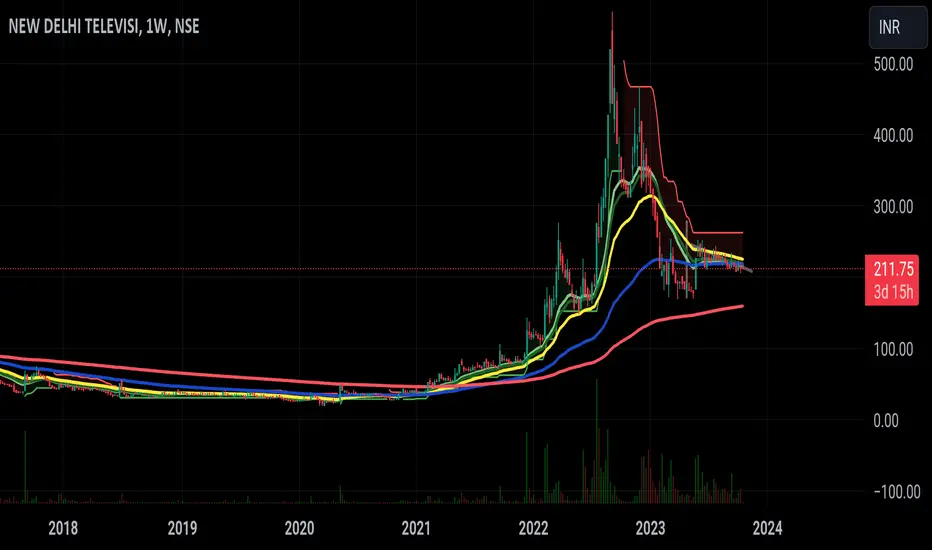Click the 2020 time axis label

(x=299, y=528)
